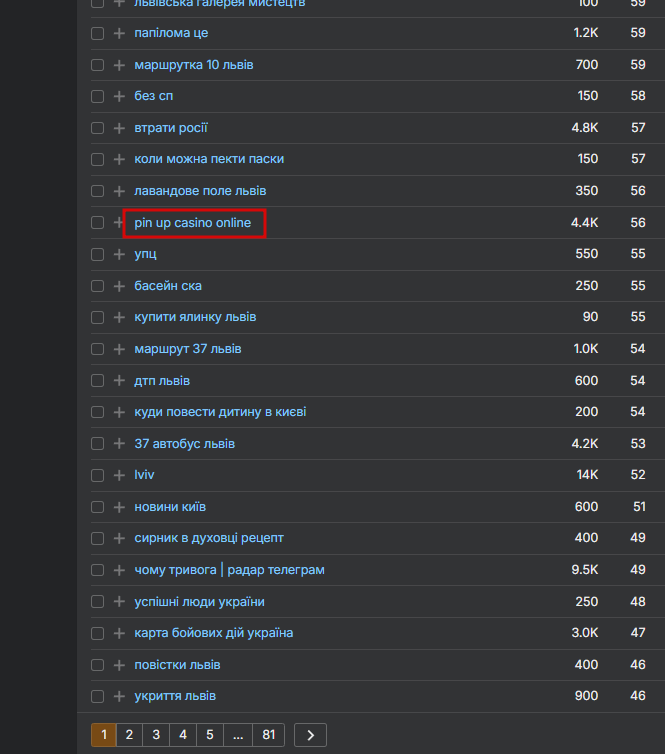This screenshot has width=665, height=754.
Task: Jump to last page 81
Action: click(x=269, y=735)
